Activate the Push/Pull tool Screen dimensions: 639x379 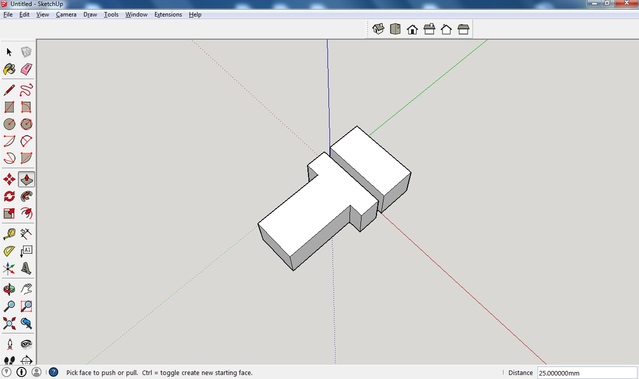(26, 179)
